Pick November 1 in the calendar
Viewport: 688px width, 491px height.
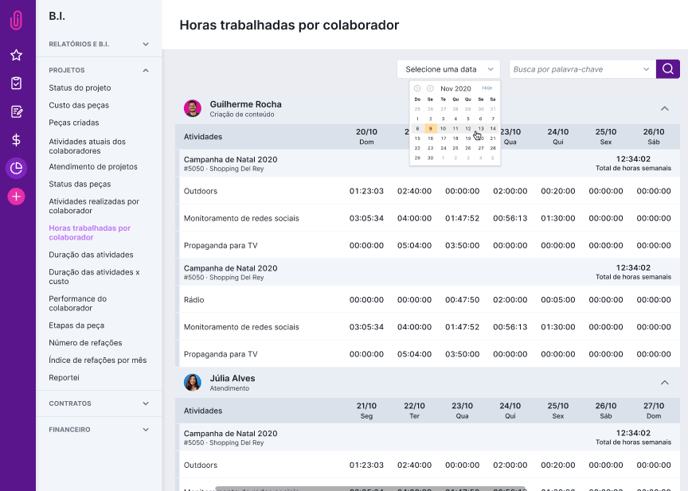417,118
